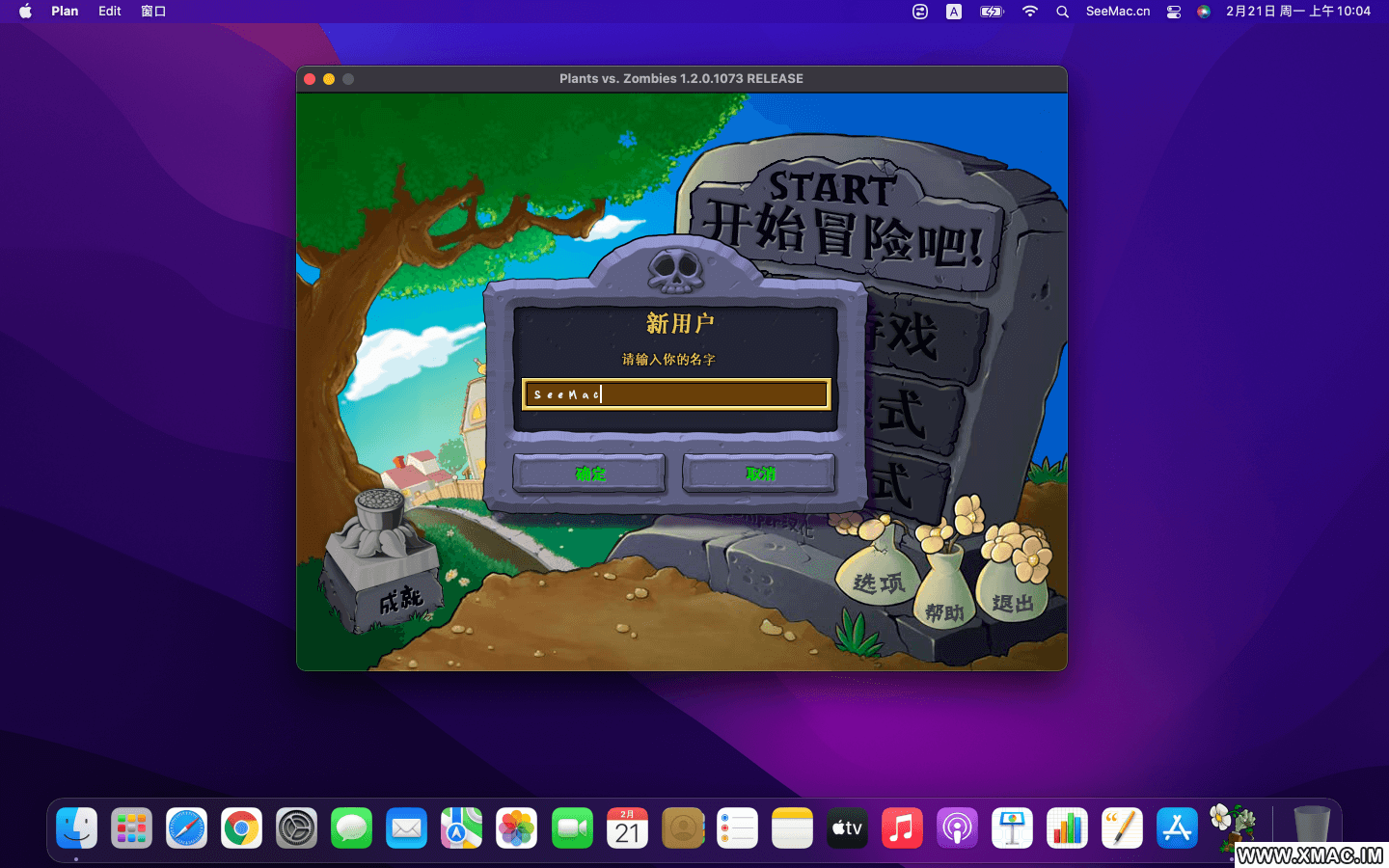Click the 取消 cancel button
This screenshot has width=1389, height=868.
click(x=759, y=474)
